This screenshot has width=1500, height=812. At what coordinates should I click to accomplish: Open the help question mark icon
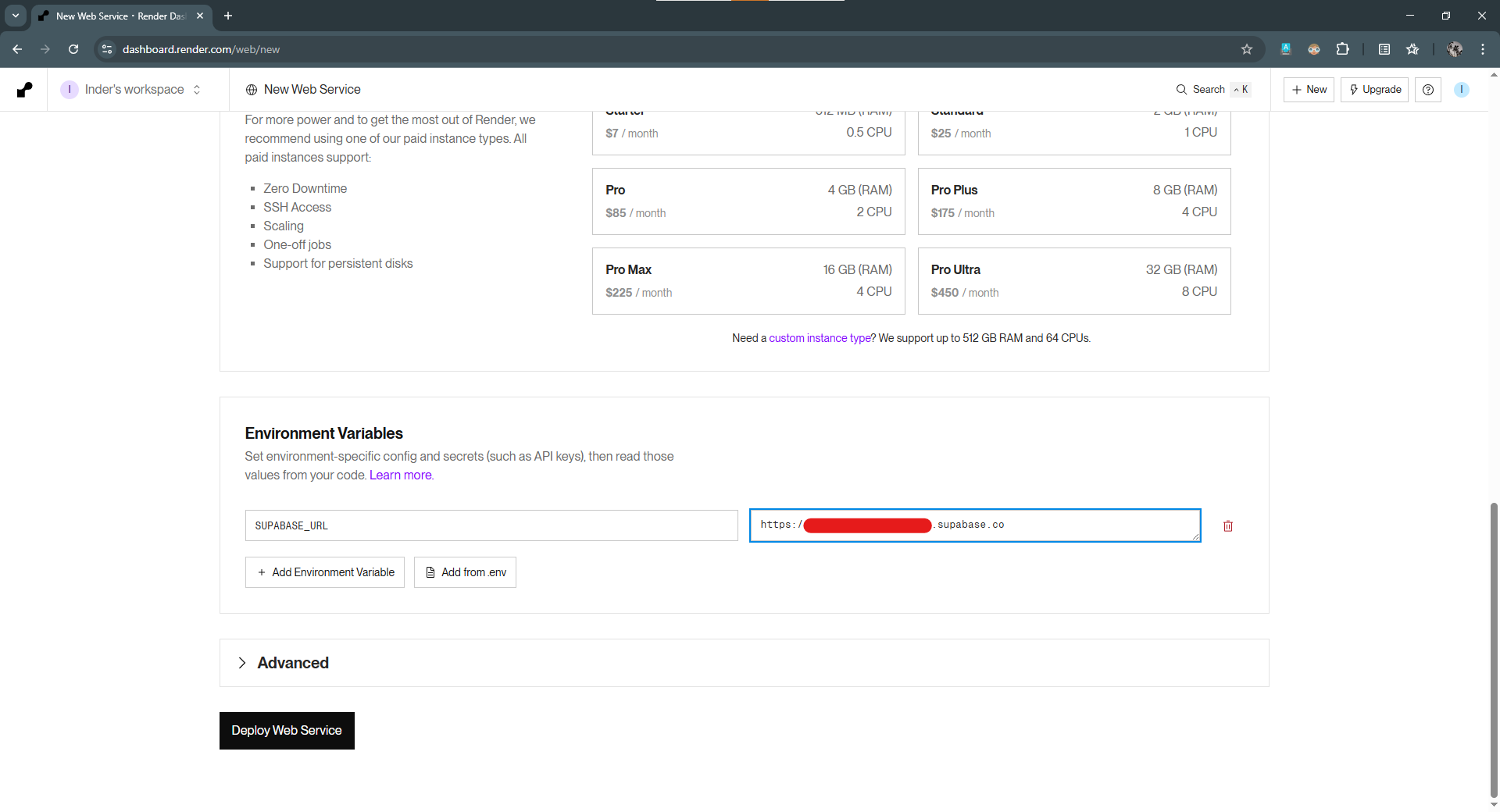[1428, 90]
